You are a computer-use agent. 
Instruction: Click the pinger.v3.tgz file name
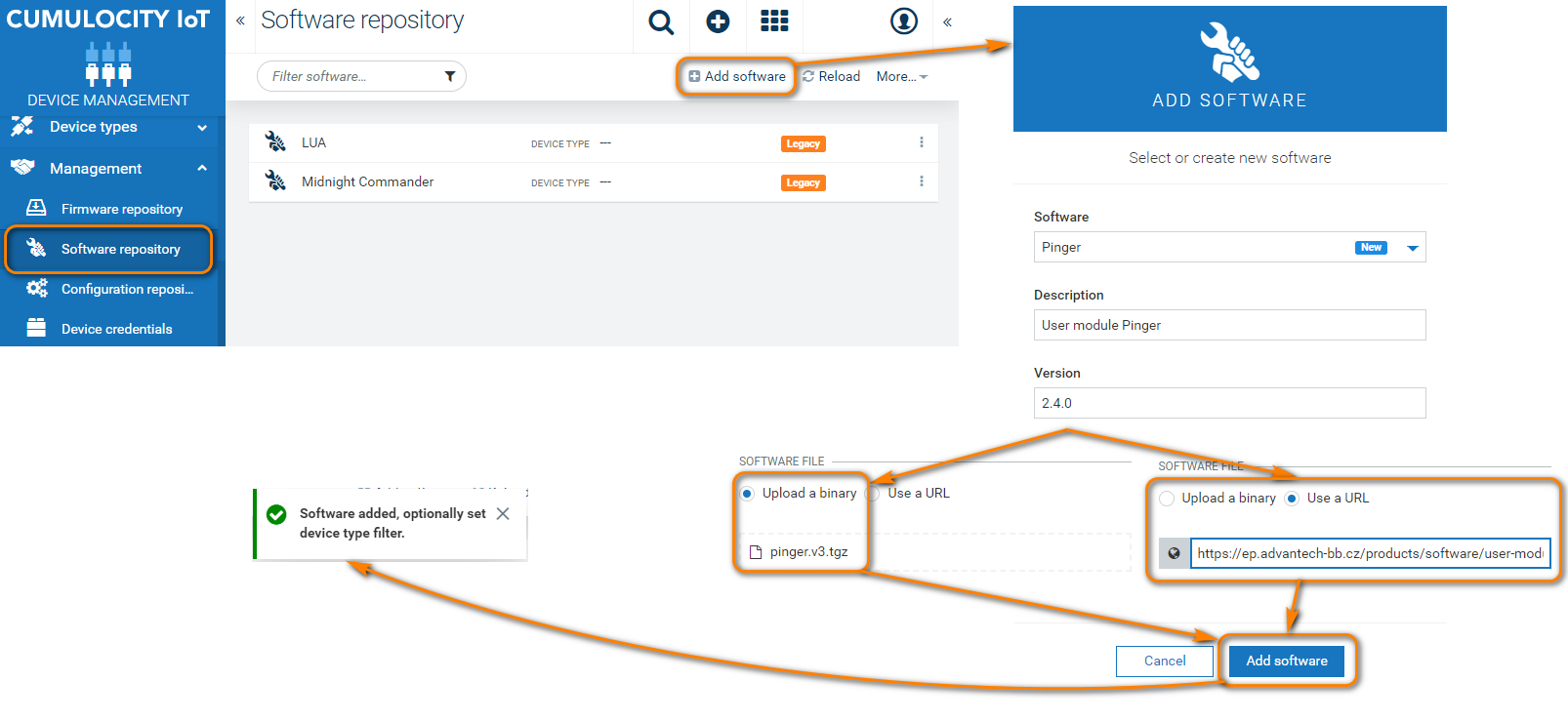coord(808,552)
